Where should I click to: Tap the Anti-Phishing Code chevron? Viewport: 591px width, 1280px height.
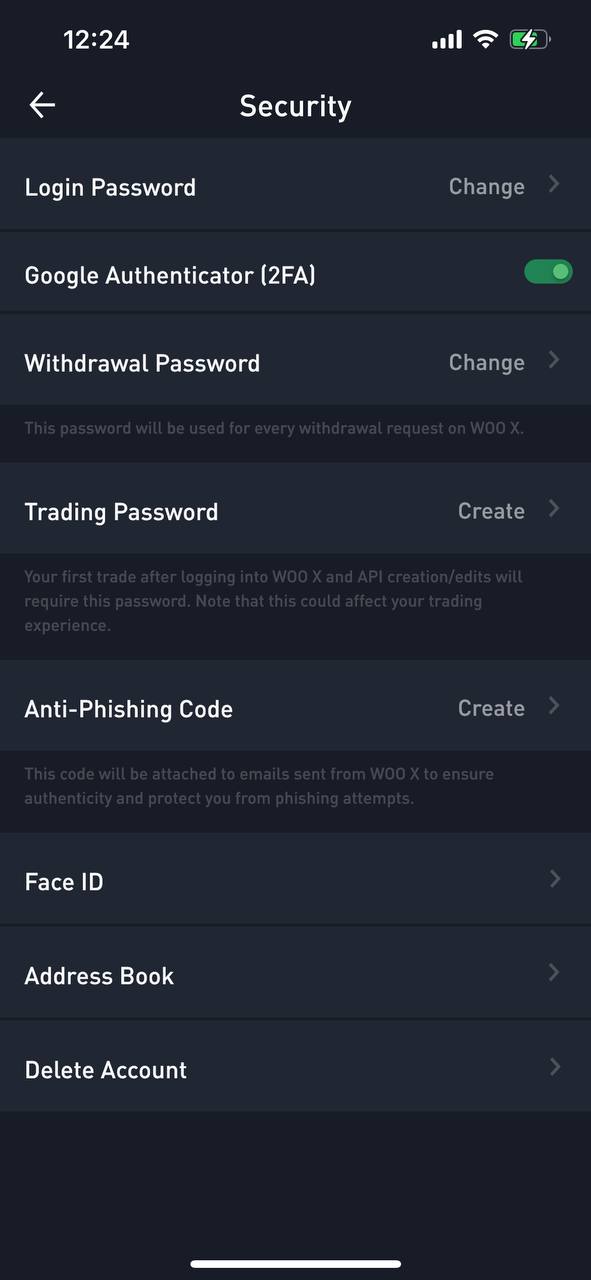(554, 706)
